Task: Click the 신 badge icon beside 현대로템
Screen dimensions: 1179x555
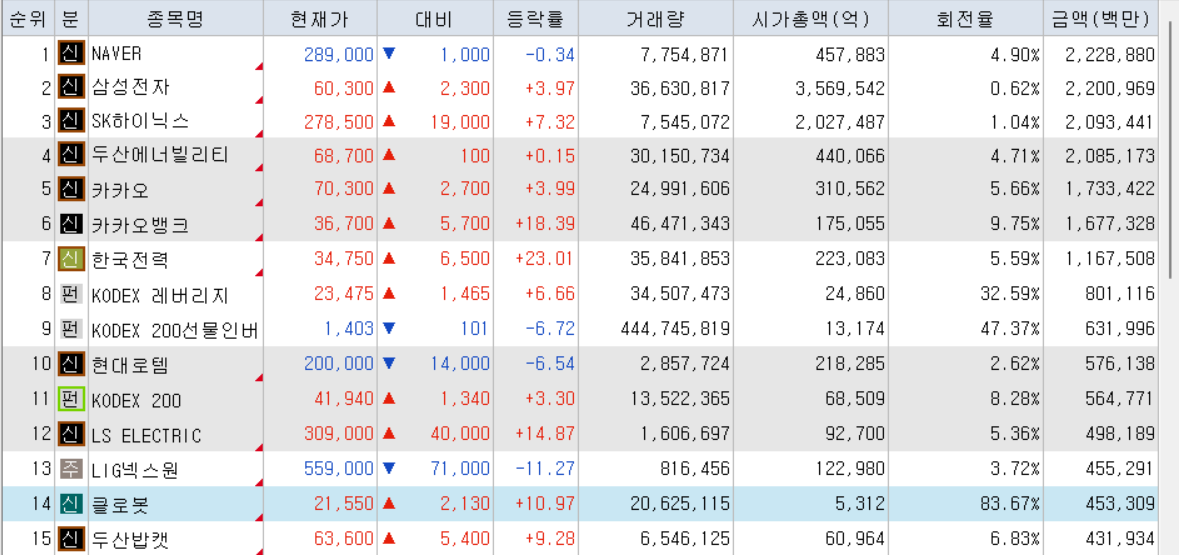Action: (x=71, y=365)
